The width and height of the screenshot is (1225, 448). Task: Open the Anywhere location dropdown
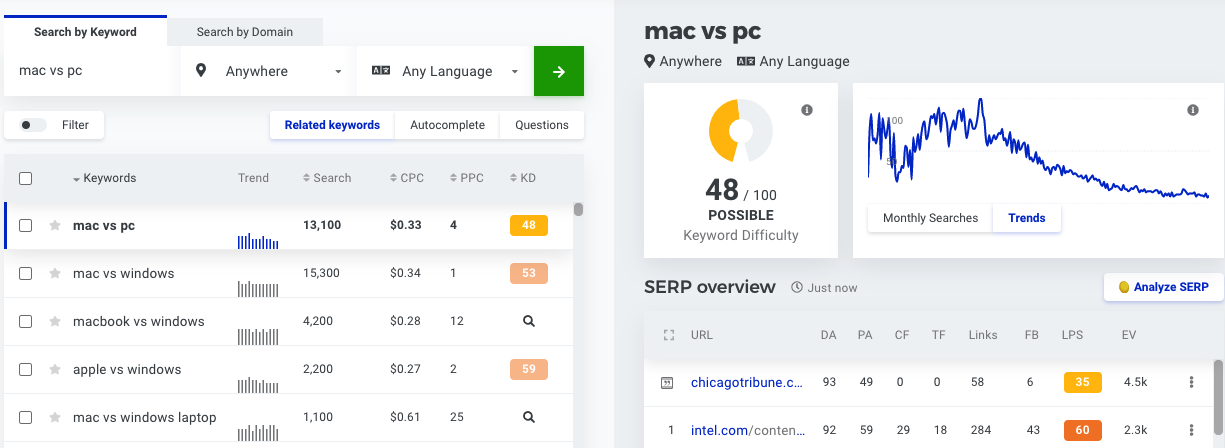(x=269, y=71)
